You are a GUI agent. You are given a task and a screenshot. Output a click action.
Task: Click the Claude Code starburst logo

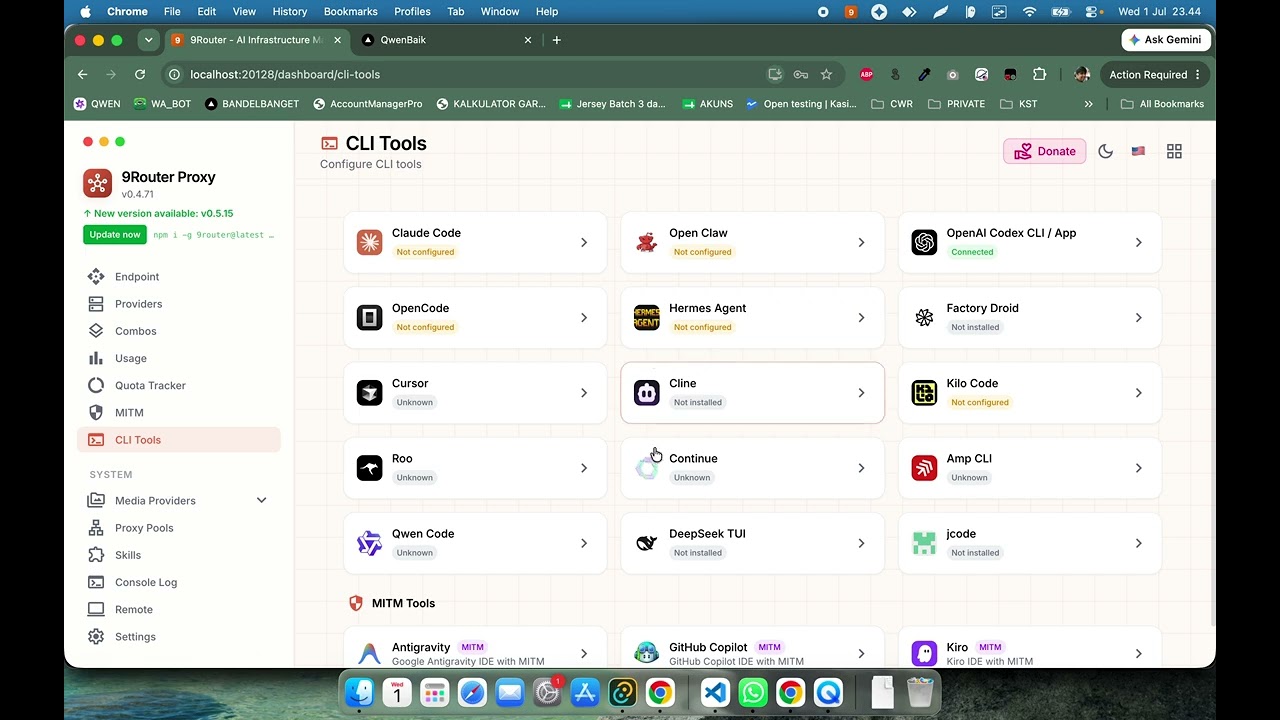(370, 242)
